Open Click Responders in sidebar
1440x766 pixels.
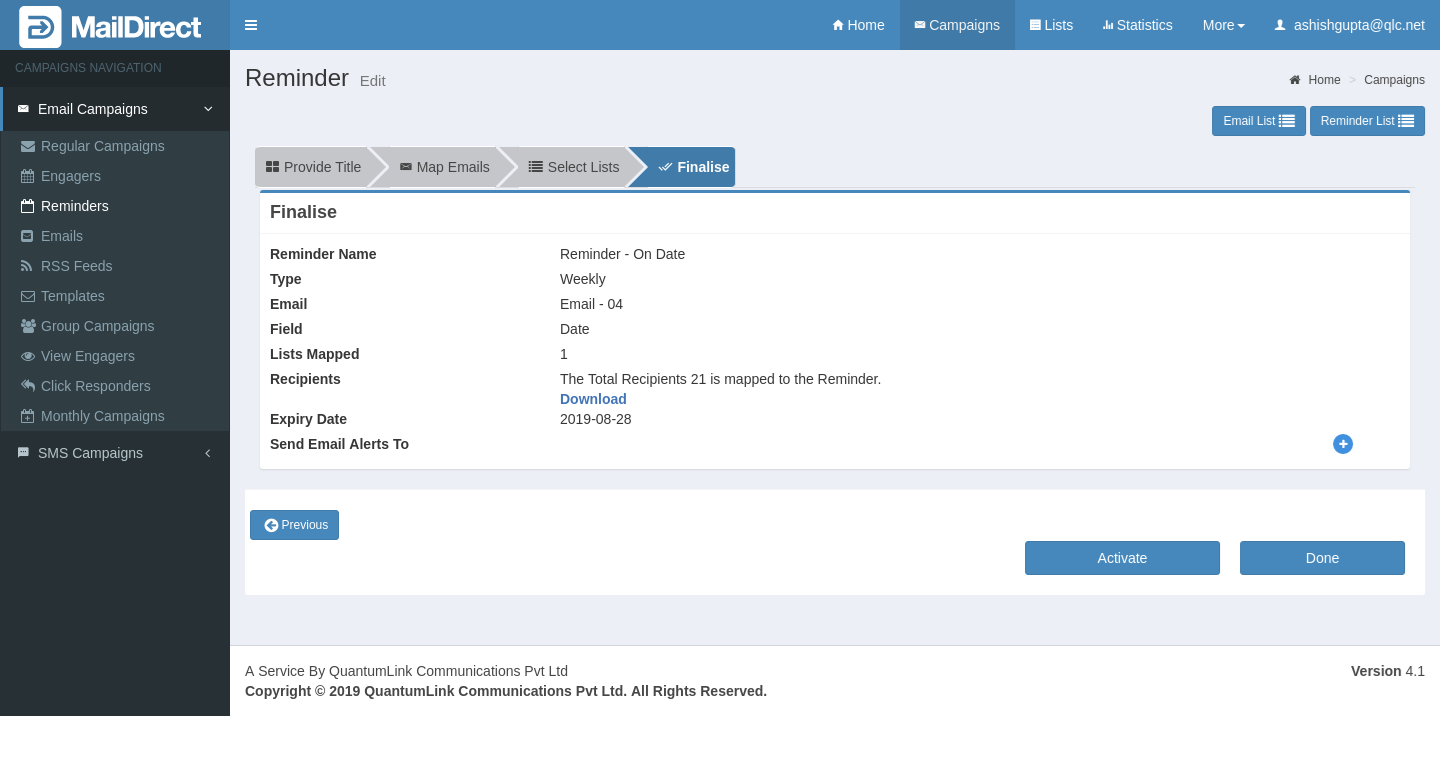(95, 386)
